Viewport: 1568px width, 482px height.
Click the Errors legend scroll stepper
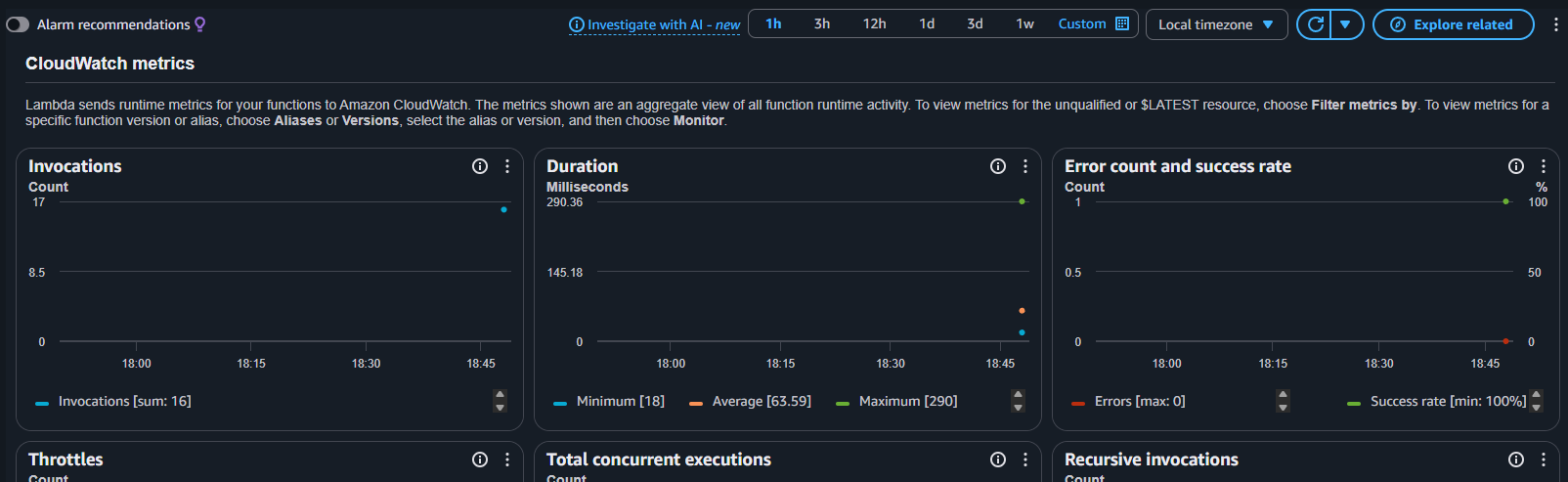(1284, 401)
